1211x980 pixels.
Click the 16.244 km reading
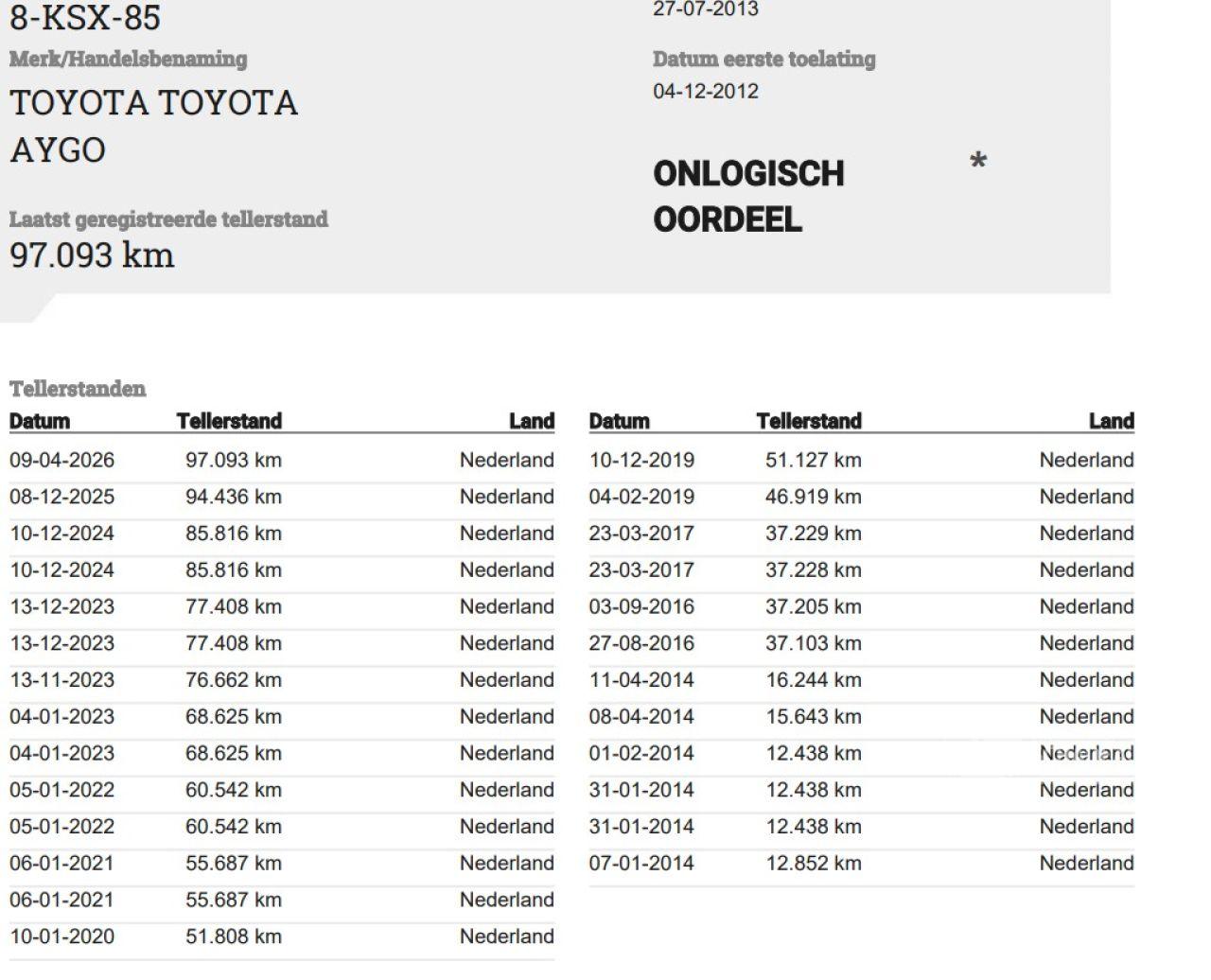(x=813, y=680)
